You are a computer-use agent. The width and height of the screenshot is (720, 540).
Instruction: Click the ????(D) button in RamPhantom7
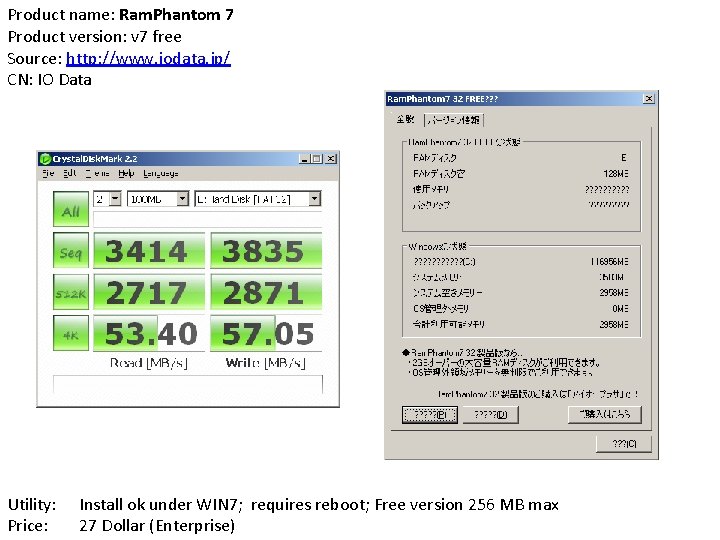click(x=490, y=415)
